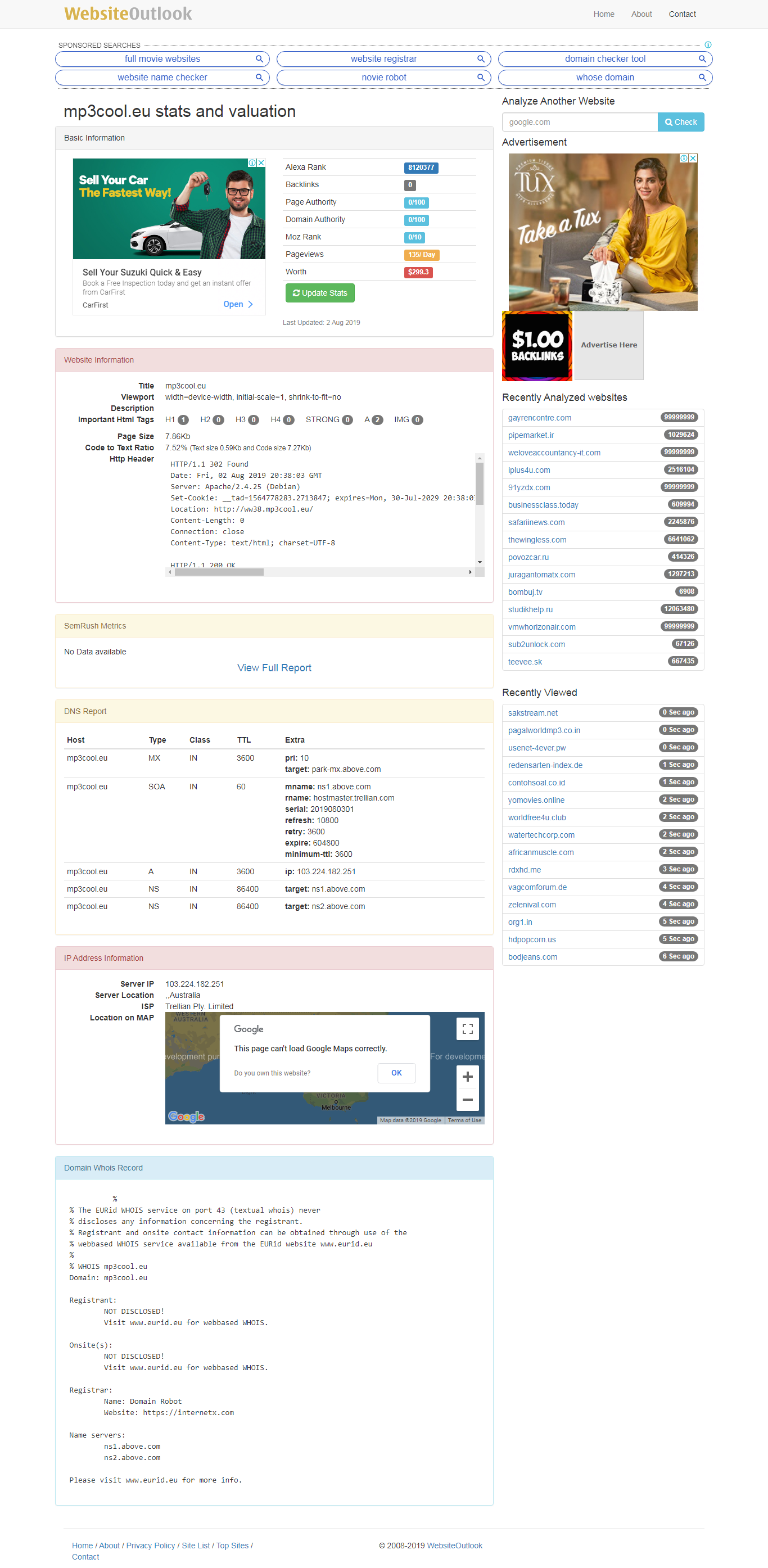Open iplus4u.com analysis
The image size is (768, 1568).
pyautogui.click(x=530, y=471)
